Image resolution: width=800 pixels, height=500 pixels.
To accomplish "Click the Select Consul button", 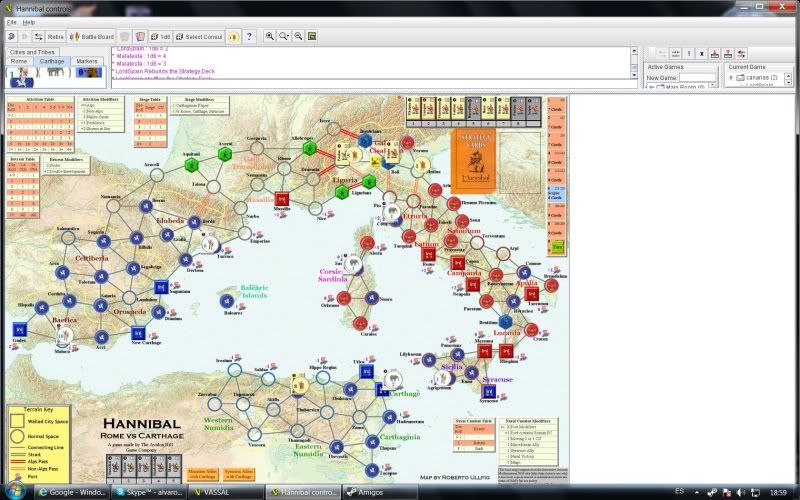I will point(198,37).
